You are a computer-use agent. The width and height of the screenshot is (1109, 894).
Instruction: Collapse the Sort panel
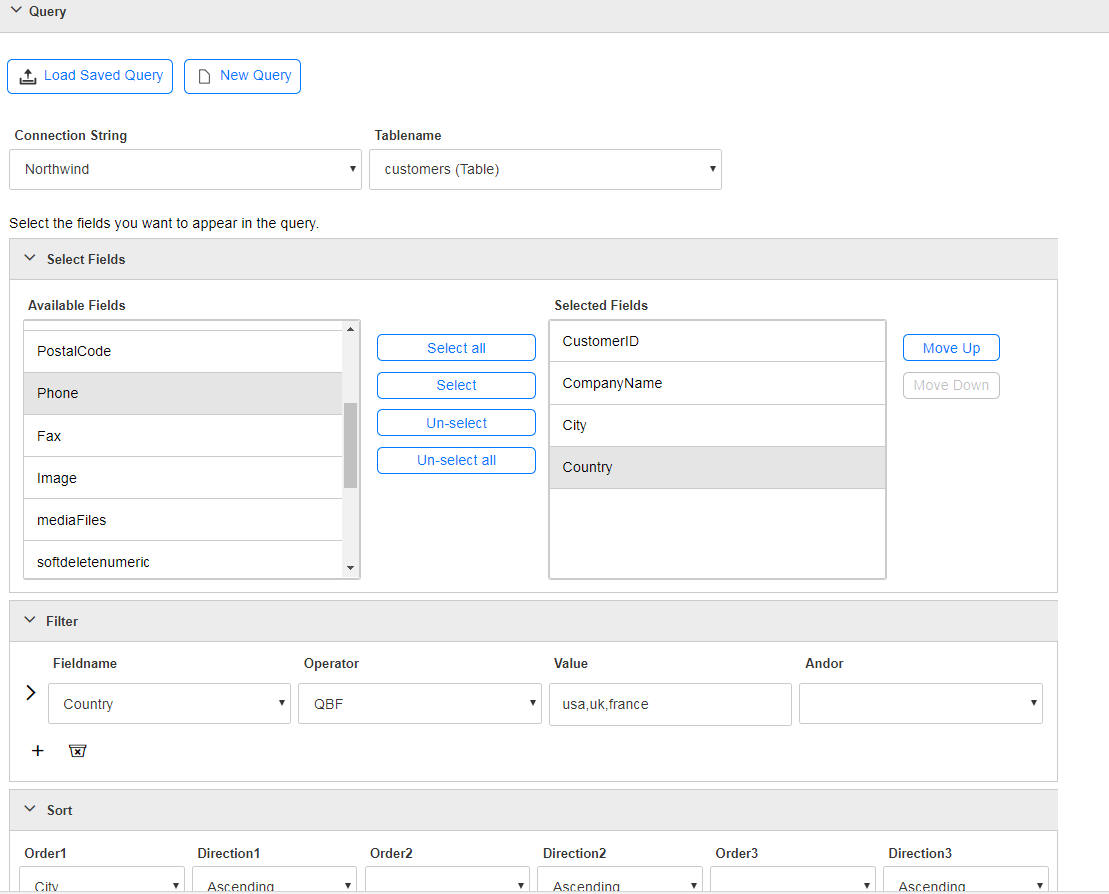(x=30, y=809)
